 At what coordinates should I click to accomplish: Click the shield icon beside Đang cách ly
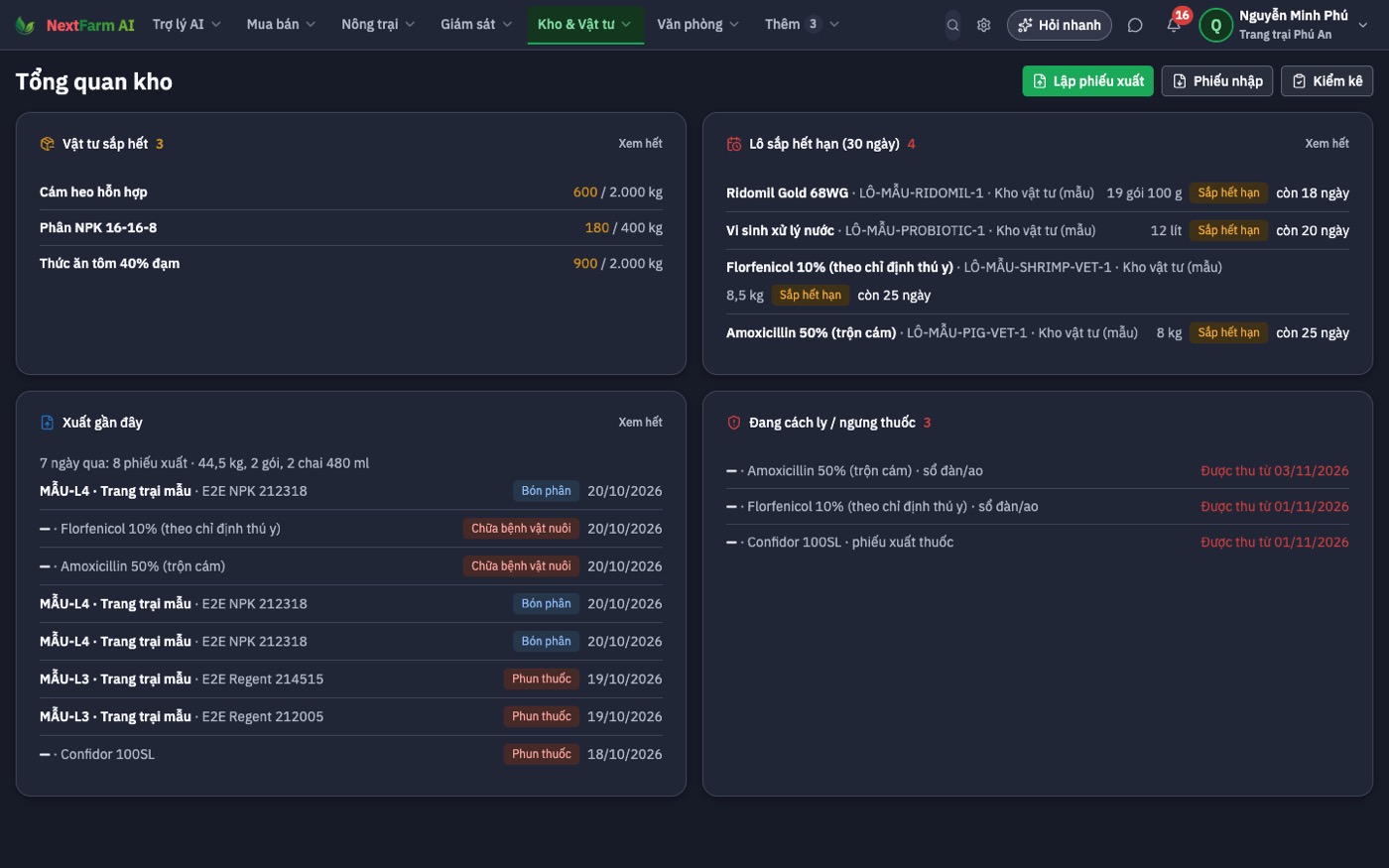click(733, 423)
